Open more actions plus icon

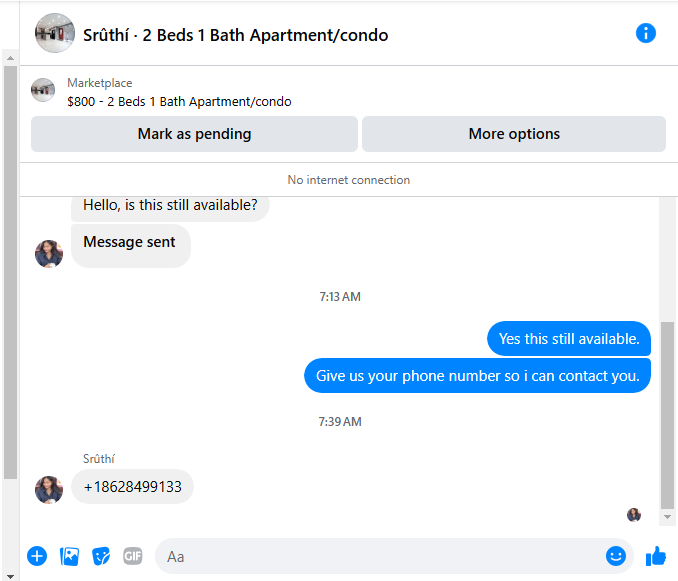(37, 556)
